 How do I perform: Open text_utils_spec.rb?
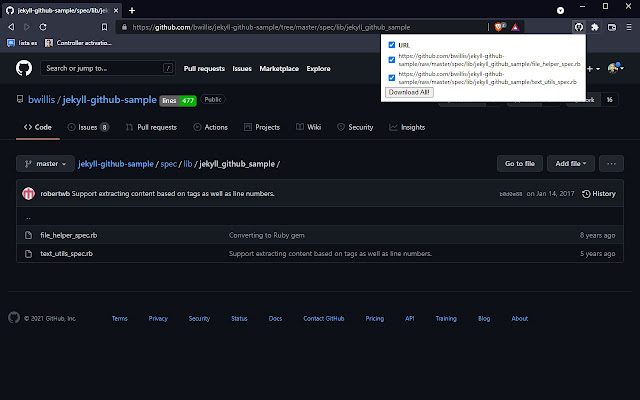[66, 253]
